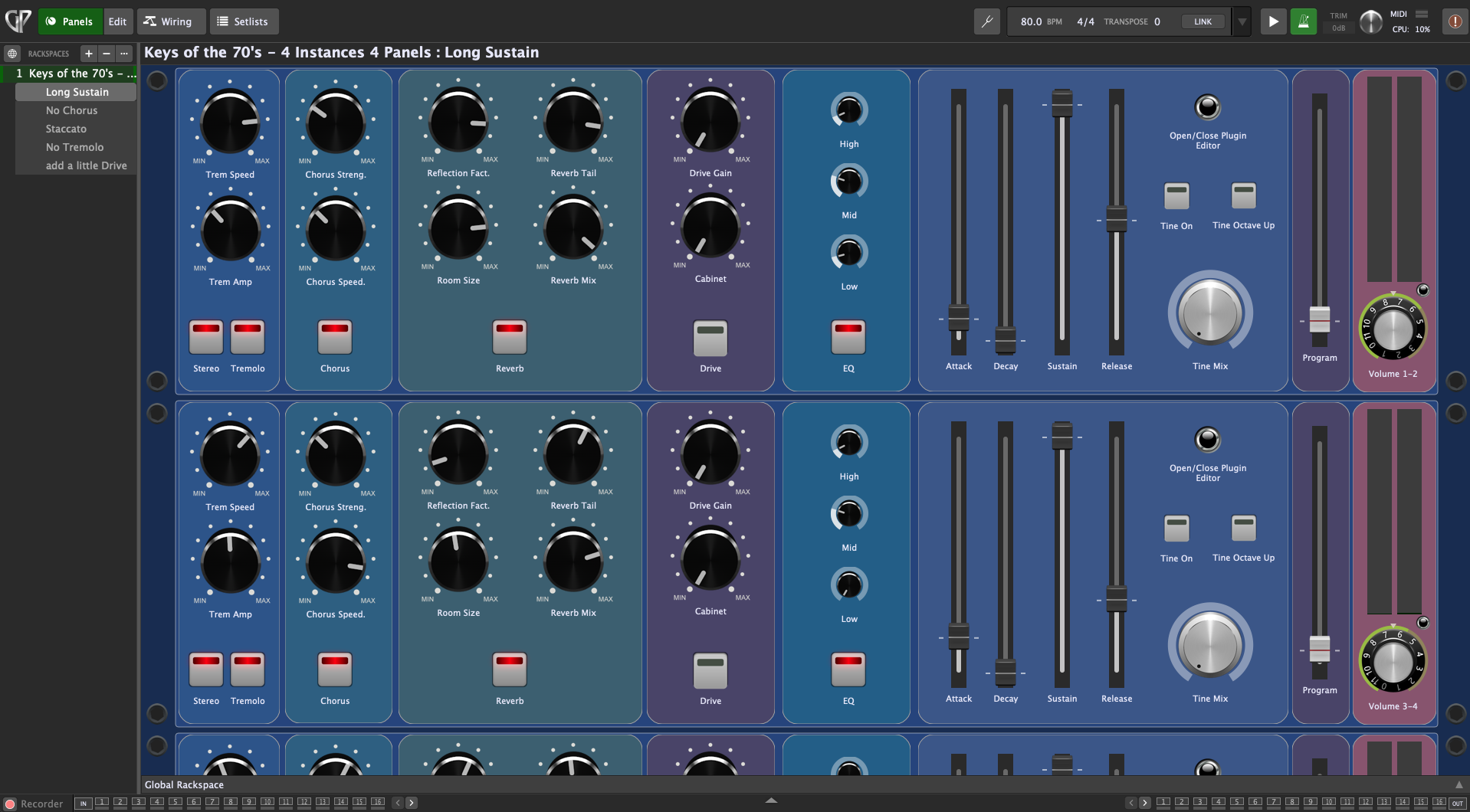Image resolution: width=1470 pixels, height=812 pixels.
Task: Open the tuner tool icon
Action: pos(986,21)
